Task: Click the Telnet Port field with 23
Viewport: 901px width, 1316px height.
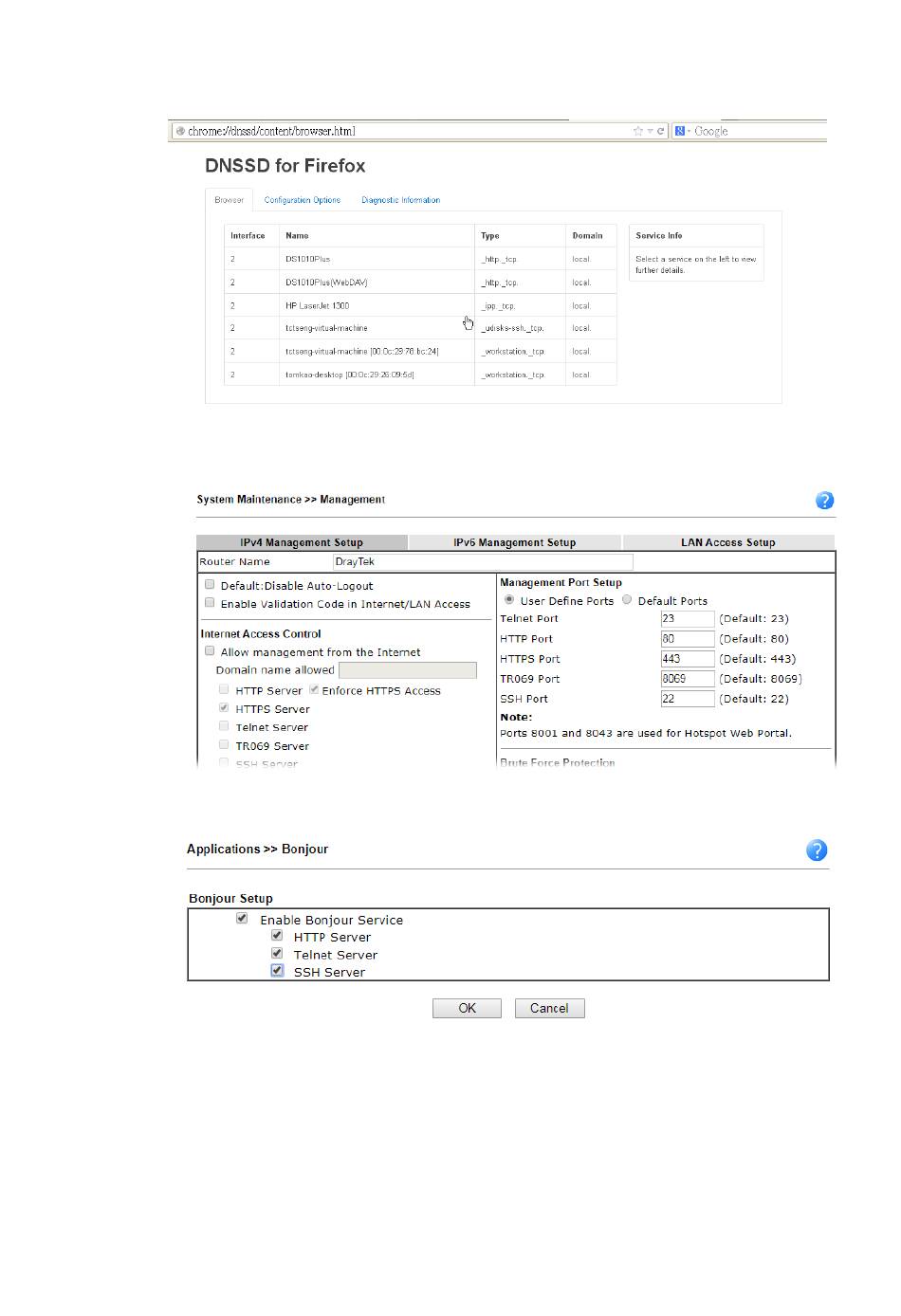Action: (x=688, y=618)
